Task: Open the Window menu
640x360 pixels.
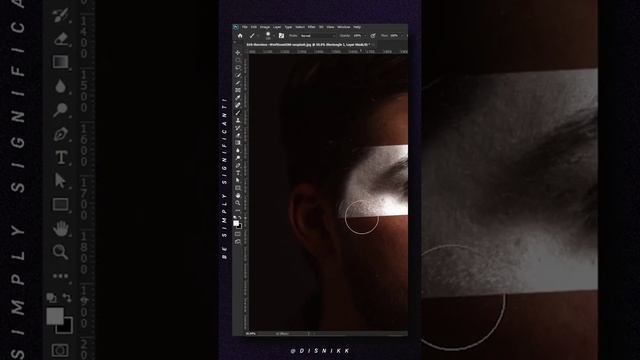Action: (x=344, y=27)
